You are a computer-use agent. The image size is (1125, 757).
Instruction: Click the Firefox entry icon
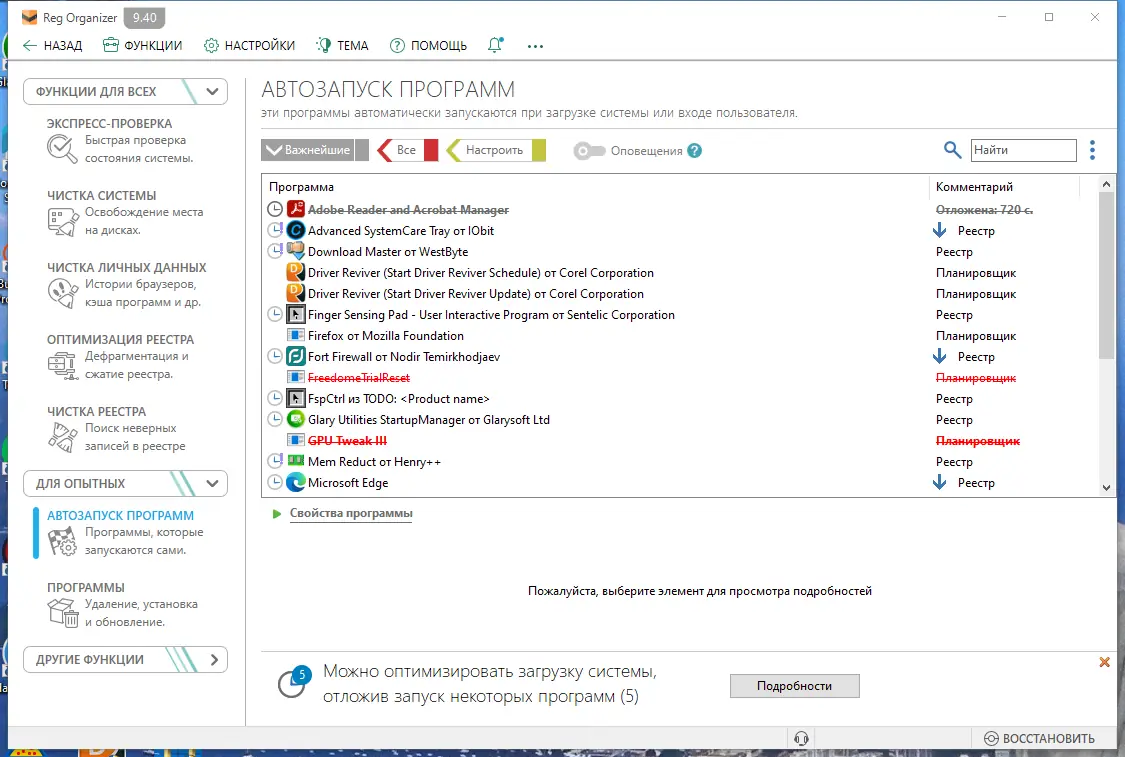296,335
